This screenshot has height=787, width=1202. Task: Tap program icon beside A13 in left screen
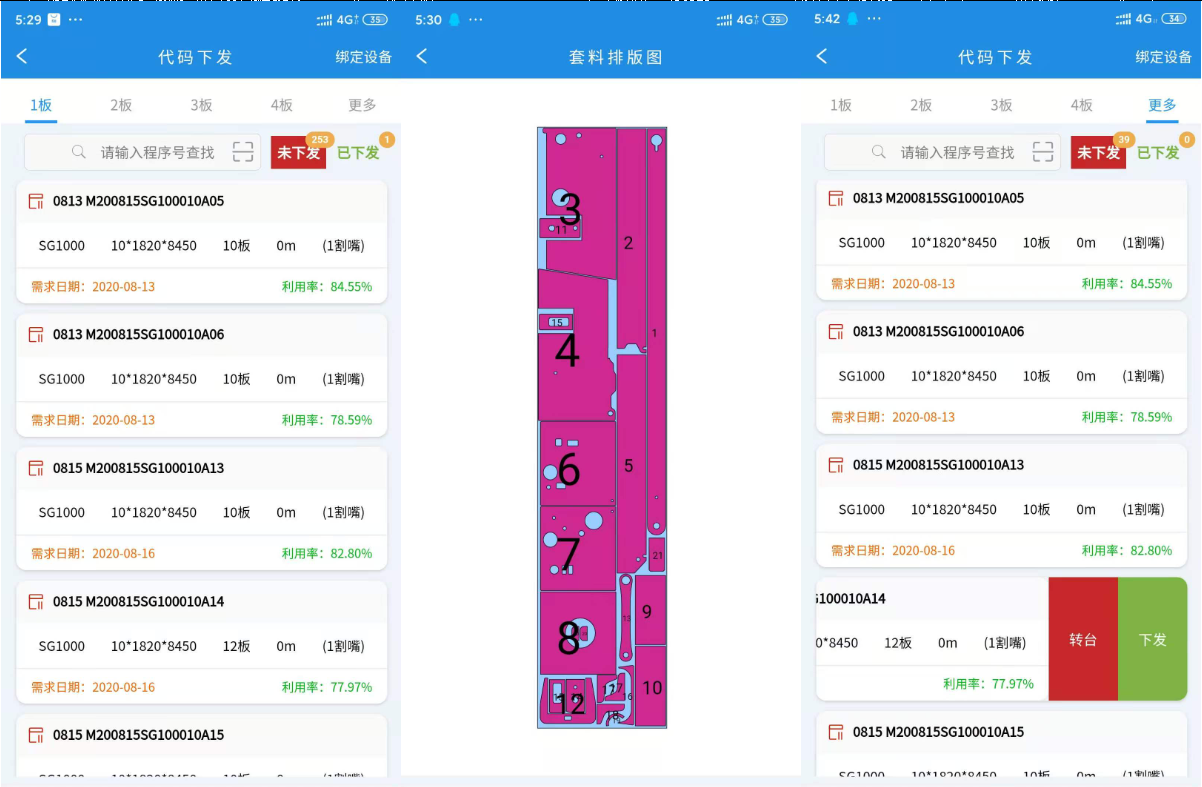36,468
